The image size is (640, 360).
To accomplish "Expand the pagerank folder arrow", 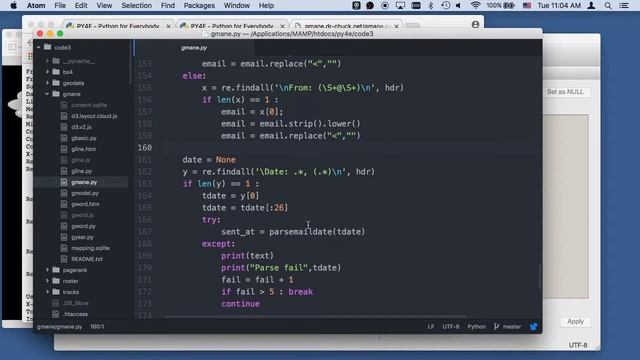I will (47, 270).
